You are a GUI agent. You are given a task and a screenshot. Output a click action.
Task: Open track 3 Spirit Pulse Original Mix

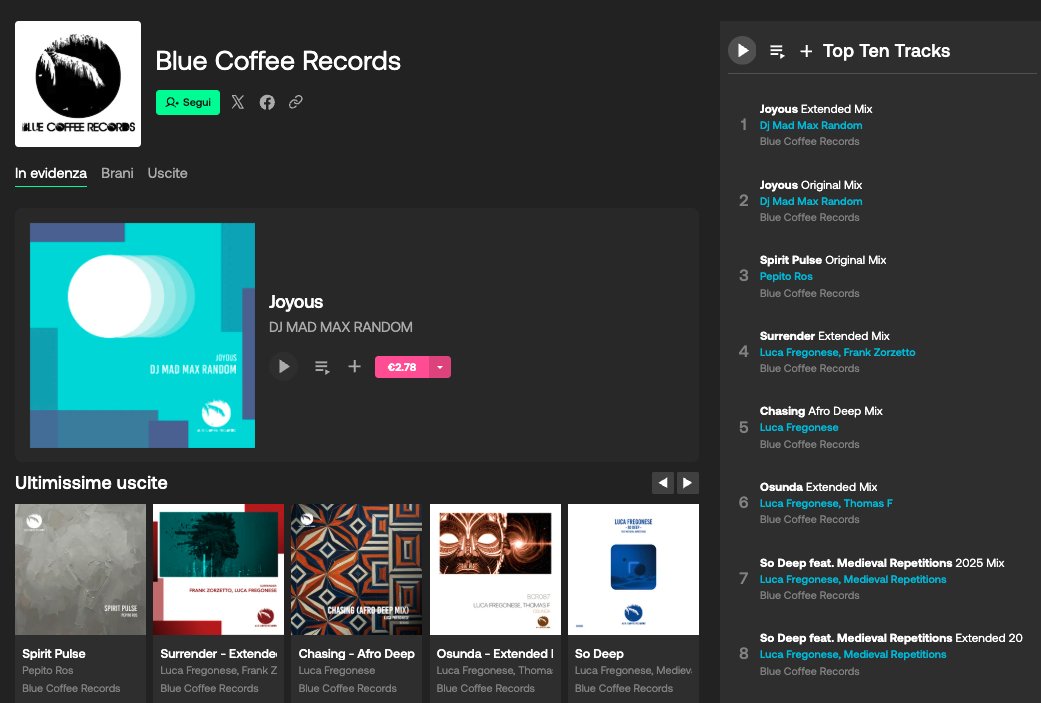coord(823,260)
